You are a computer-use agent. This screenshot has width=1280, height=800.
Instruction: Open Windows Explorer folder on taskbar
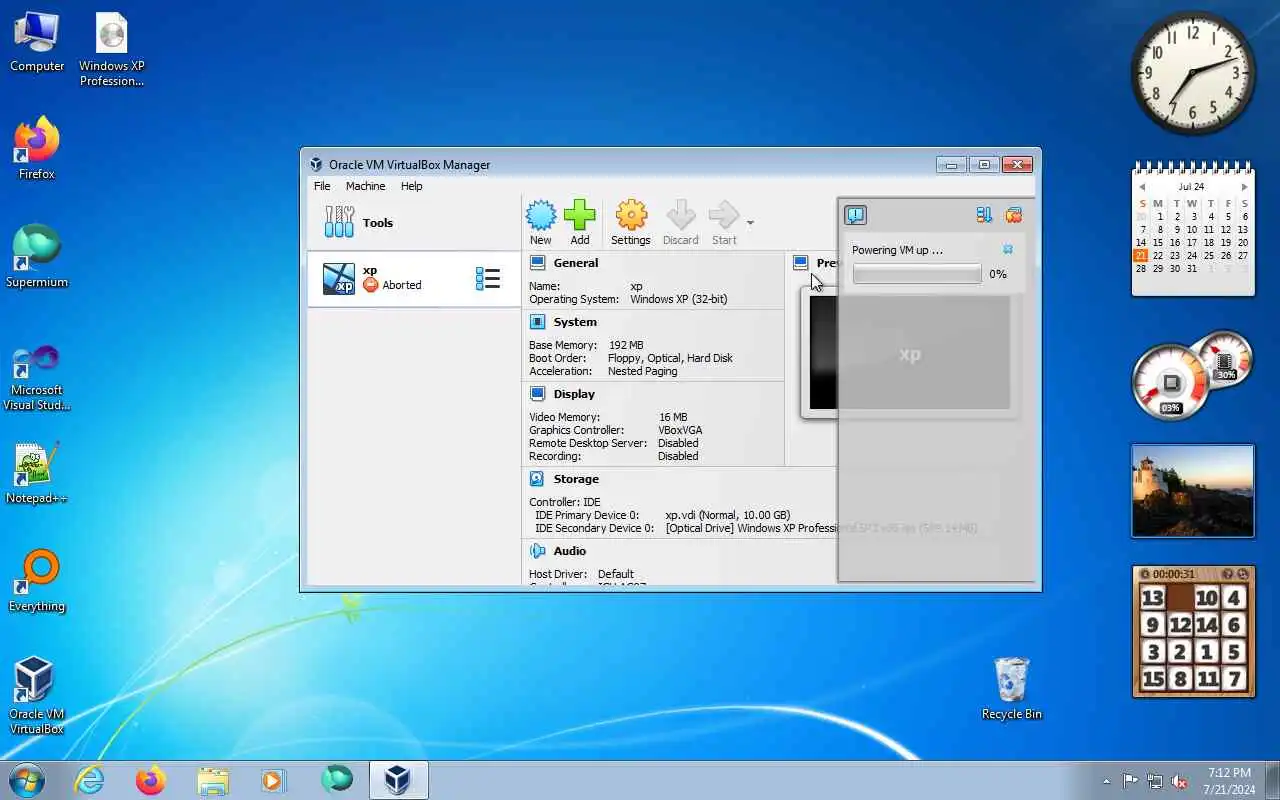tap(213, 780)
